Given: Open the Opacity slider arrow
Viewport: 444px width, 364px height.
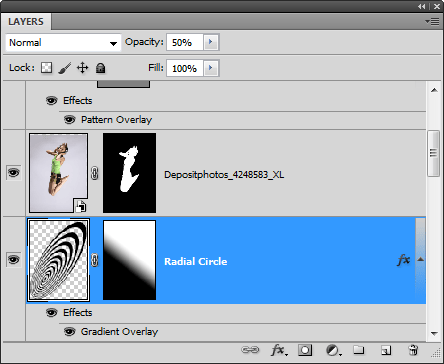Looking at the screenshot, I should [x=211, y=42].
